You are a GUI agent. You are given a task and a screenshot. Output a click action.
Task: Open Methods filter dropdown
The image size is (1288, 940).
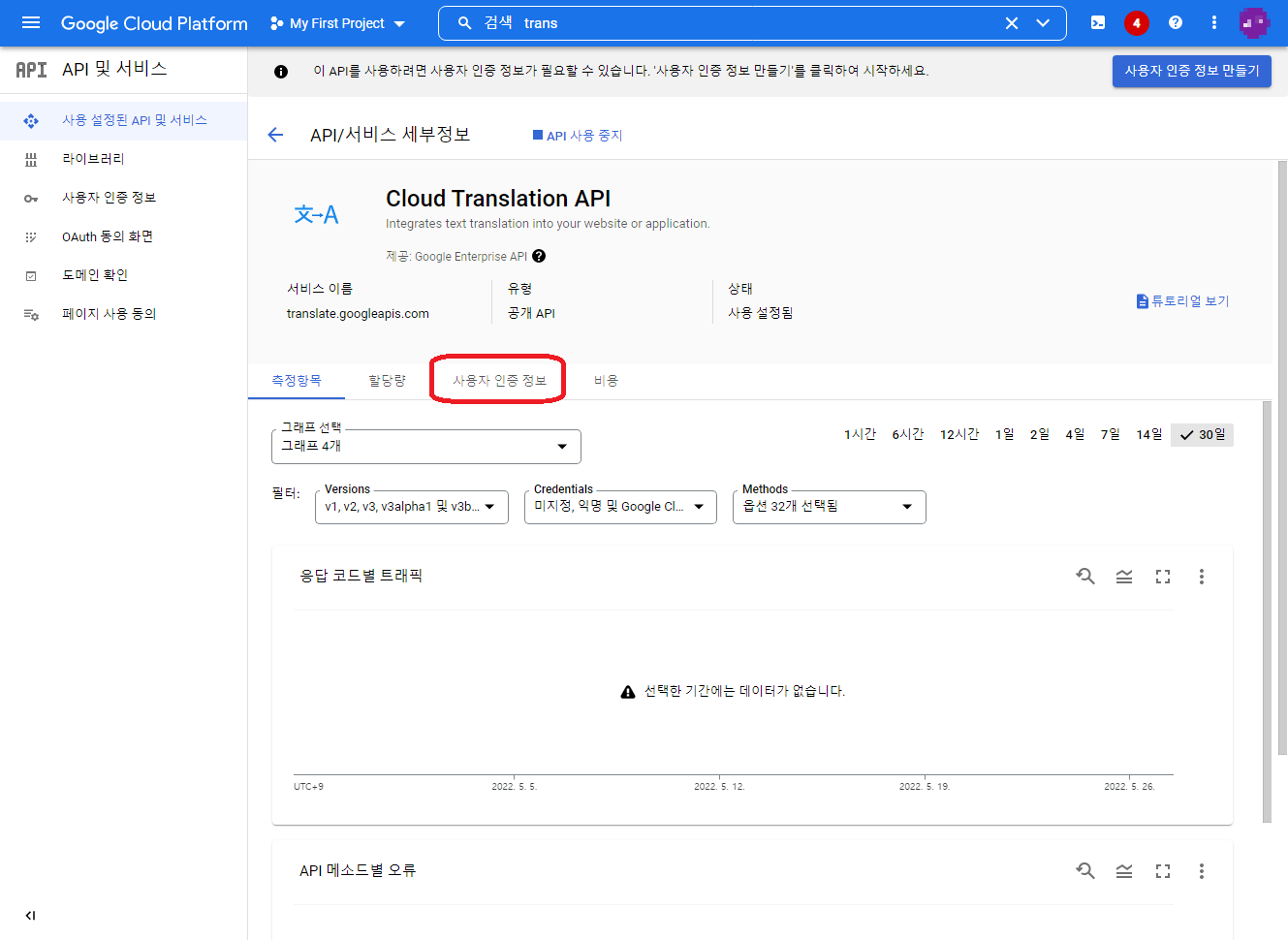click(x=830, y=507)
